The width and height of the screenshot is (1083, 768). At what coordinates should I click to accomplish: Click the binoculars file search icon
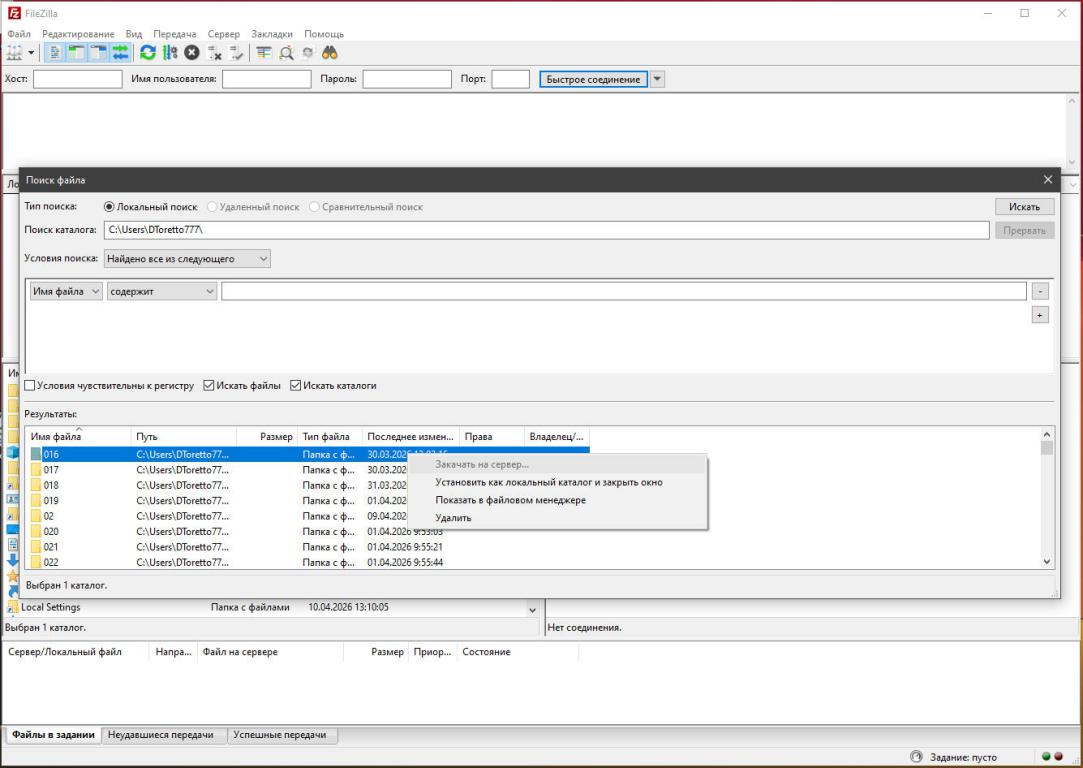[329, 53]
